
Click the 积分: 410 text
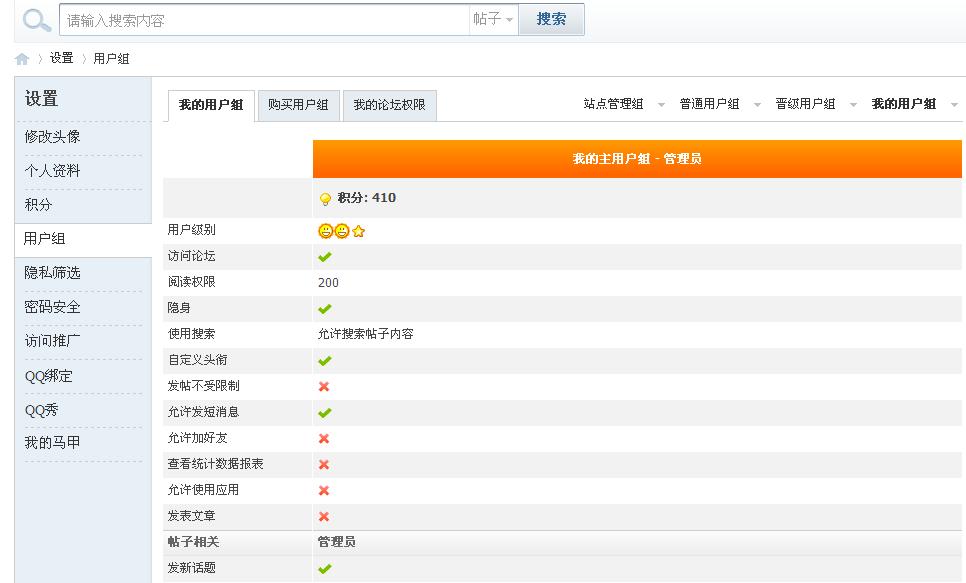coord(367,198)
